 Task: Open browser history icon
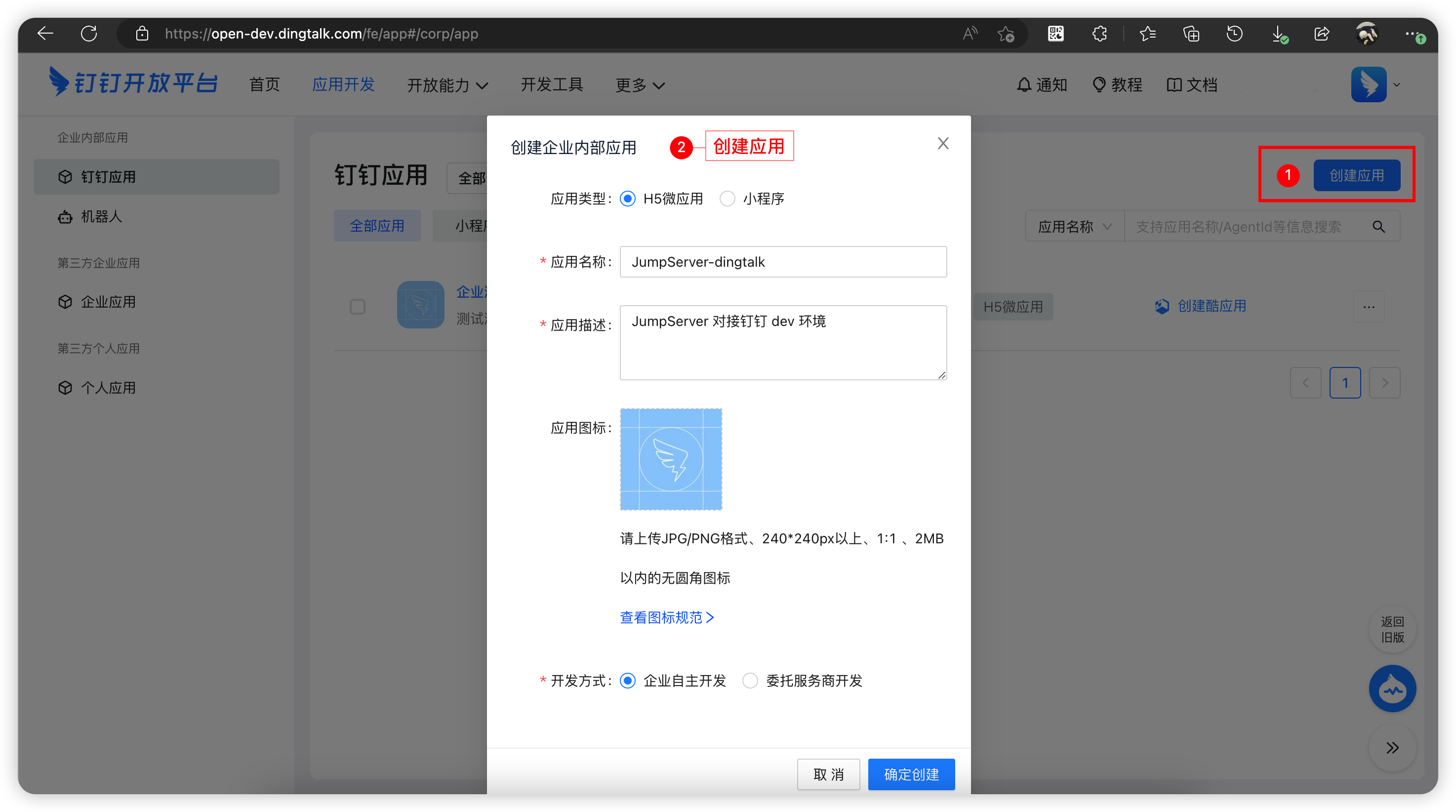click(1234, 34)
